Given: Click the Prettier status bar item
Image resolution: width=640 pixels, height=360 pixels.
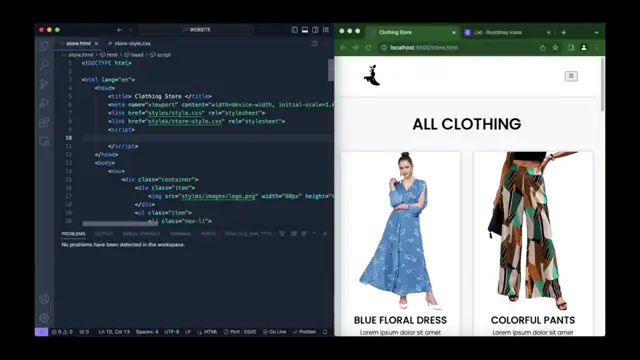Looking at the screenshot, I should [304, 332].
